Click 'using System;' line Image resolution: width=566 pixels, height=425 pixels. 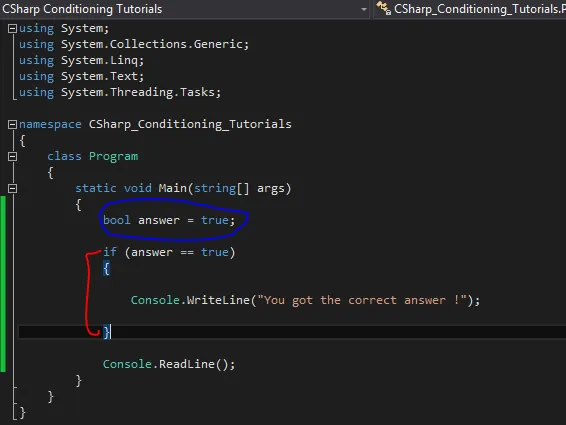pyautogui.click(x=64, y=29)
